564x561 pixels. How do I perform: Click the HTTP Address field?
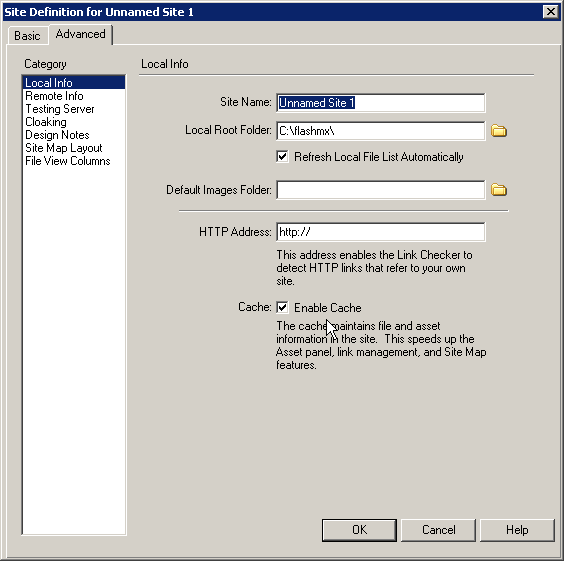381,232
